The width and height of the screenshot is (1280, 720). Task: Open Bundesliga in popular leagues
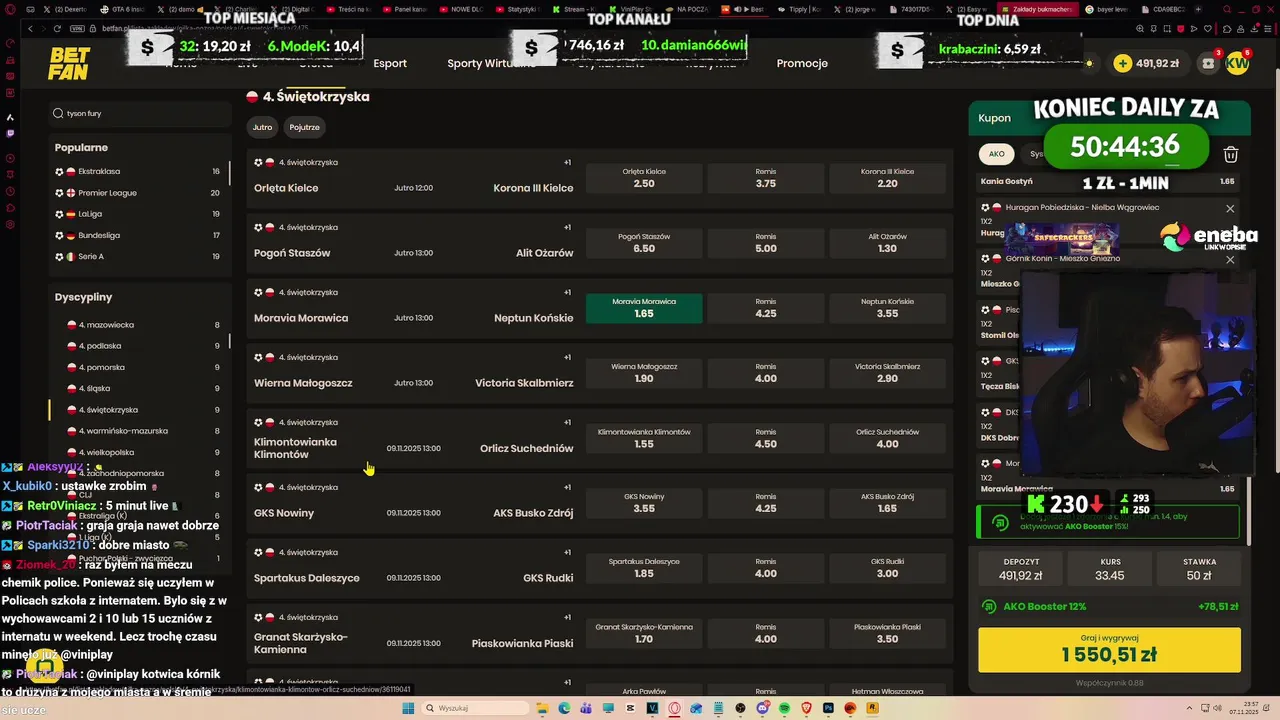[x=139, y=235]
